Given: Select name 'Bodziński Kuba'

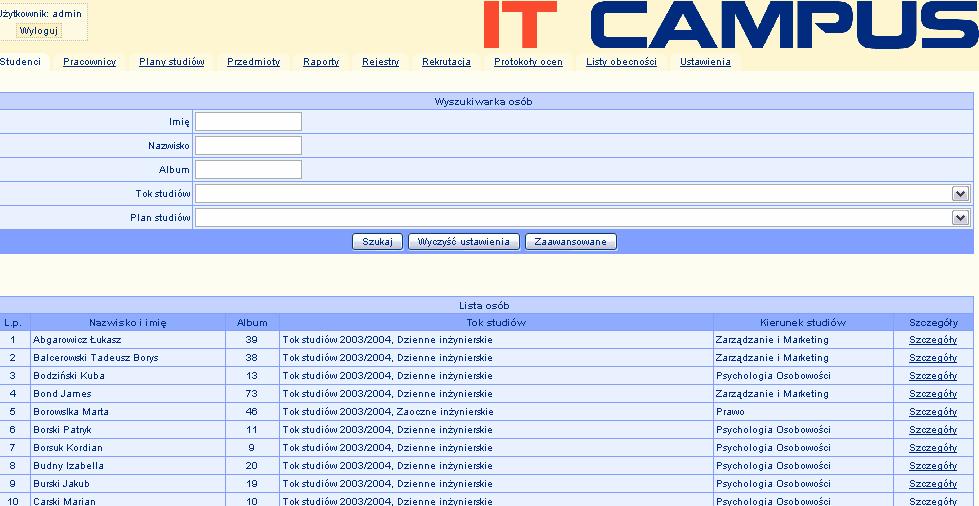Looking at the screenshot, I should coord(69,376).
